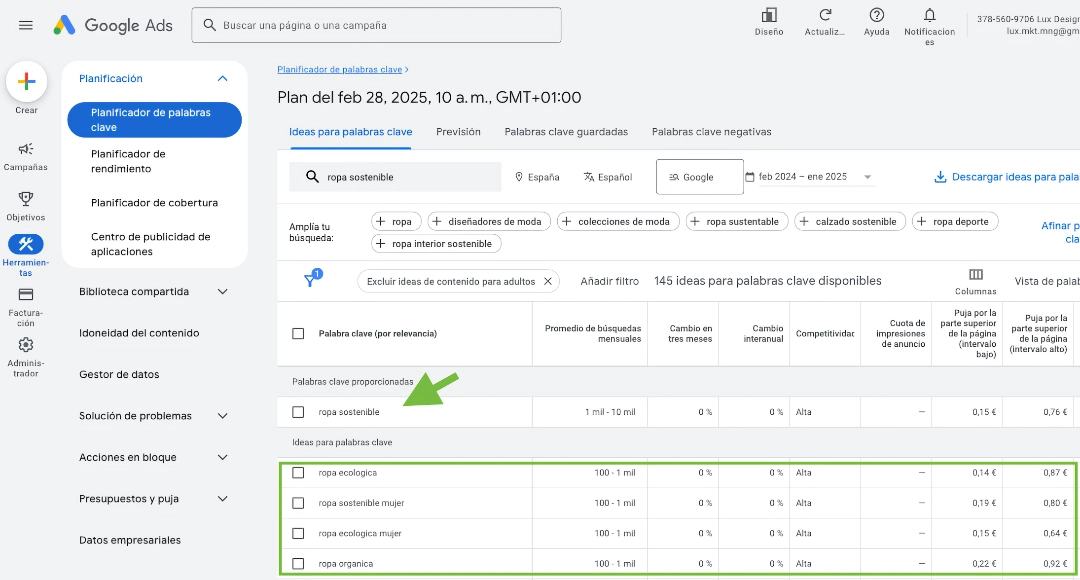Image resolution: width=1080 pixels, height=580 pixels.
Task: Select Planificador de palabras clave
Action: pyautogui.click(x=154, y=120)
